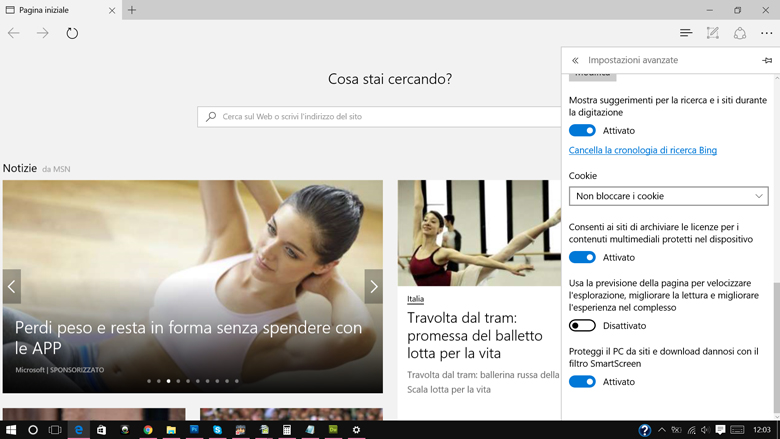This screenshot has width=780, height=439.
Task: Open the volume speaker tray icon
Action: tap(705, 430)
